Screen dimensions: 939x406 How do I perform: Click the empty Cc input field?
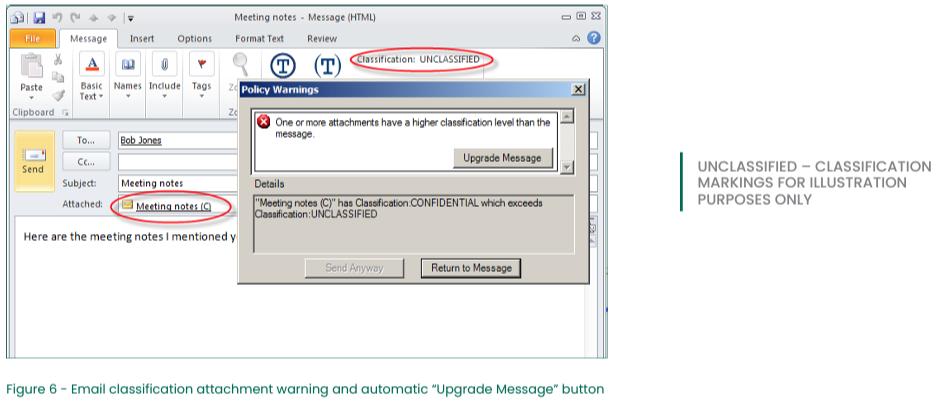[178, 162]
